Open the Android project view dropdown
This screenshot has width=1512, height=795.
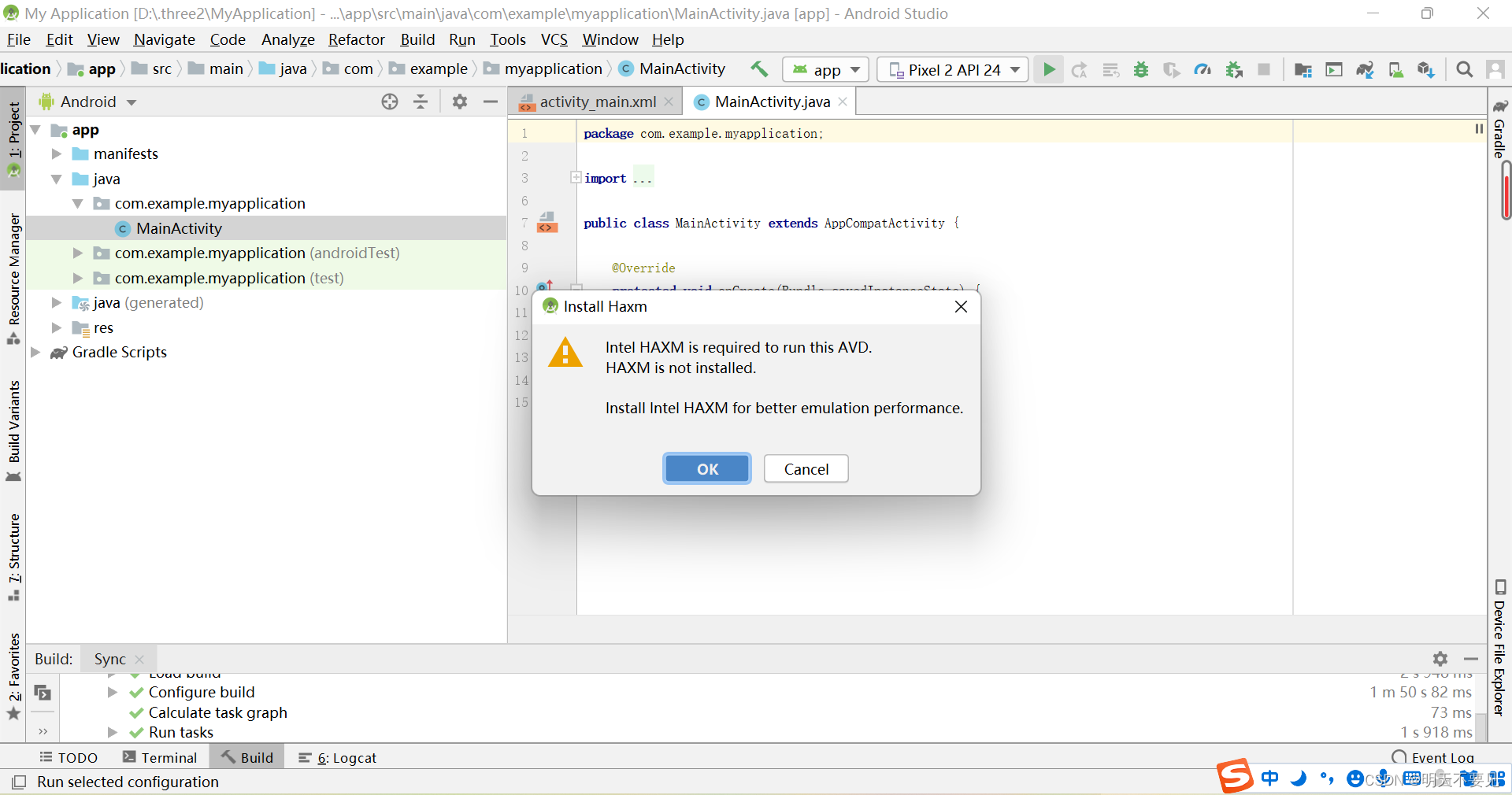click(x=88, y=102)
